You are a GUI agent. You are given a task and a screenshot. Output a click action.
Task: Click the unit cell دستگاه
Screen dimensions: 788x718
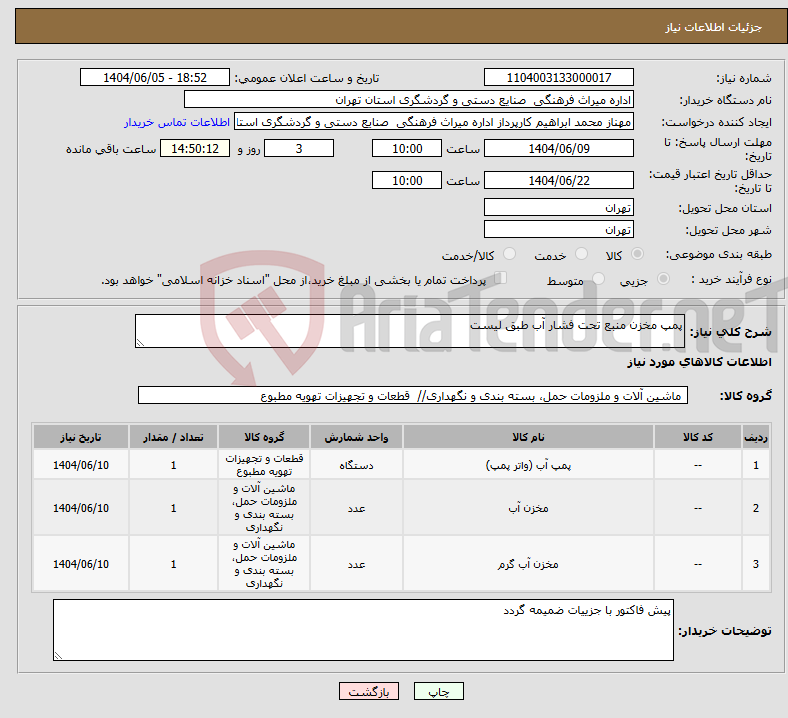point(356,465)
